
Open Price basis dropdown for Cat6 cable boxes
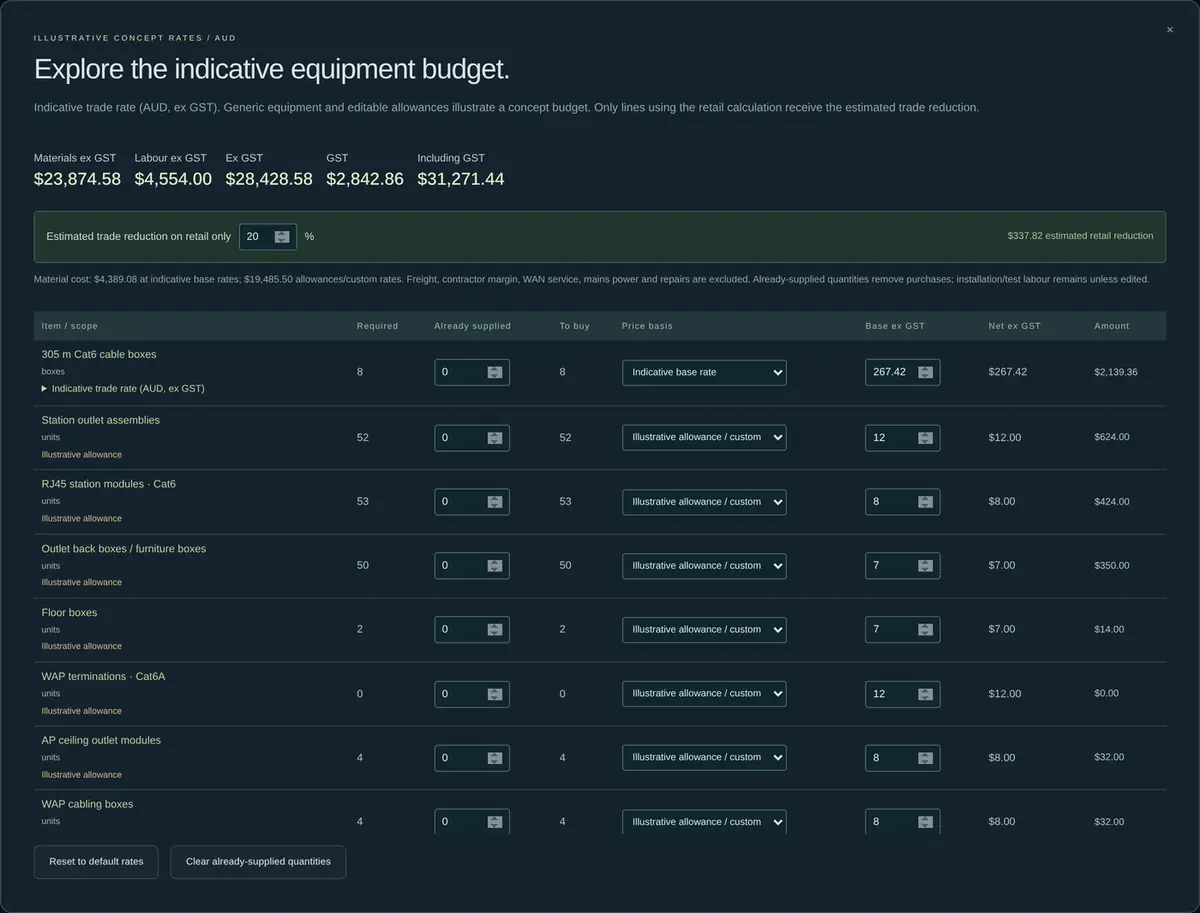point(704,372)
